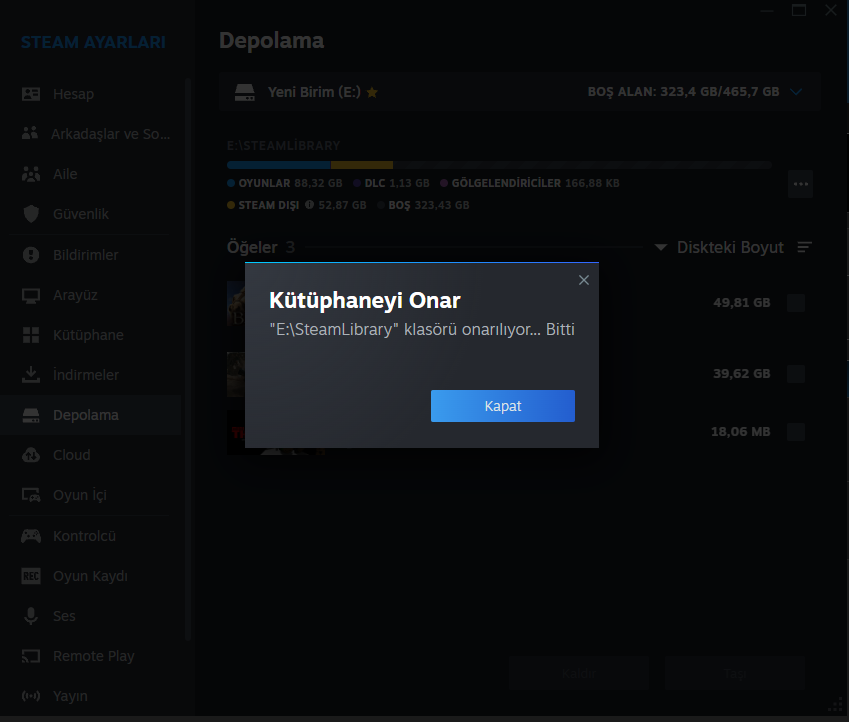Click the Taşı button at the bottom
849x722 pixels.
point(734,673)
